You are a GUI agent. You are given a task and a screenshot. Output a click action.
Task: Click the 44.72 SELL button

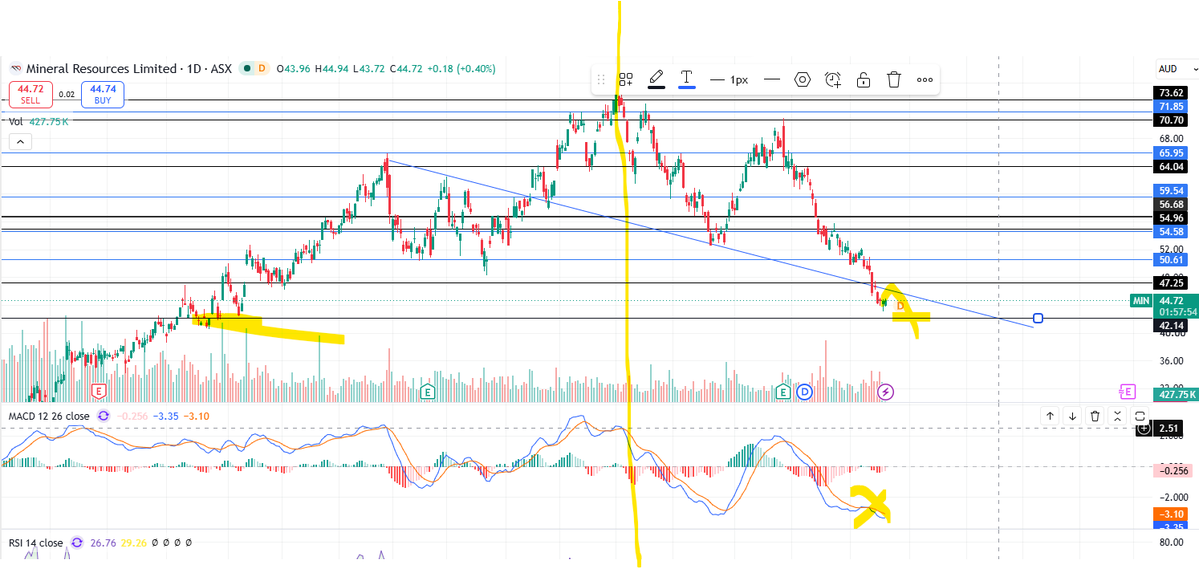pos(29,94)
